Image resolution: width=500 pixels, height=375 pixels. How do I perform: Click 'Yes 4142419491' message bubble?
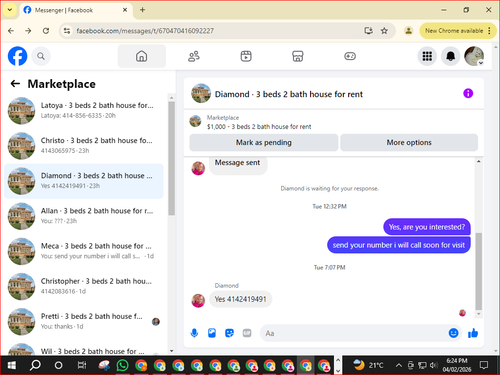tap(240, 299)
